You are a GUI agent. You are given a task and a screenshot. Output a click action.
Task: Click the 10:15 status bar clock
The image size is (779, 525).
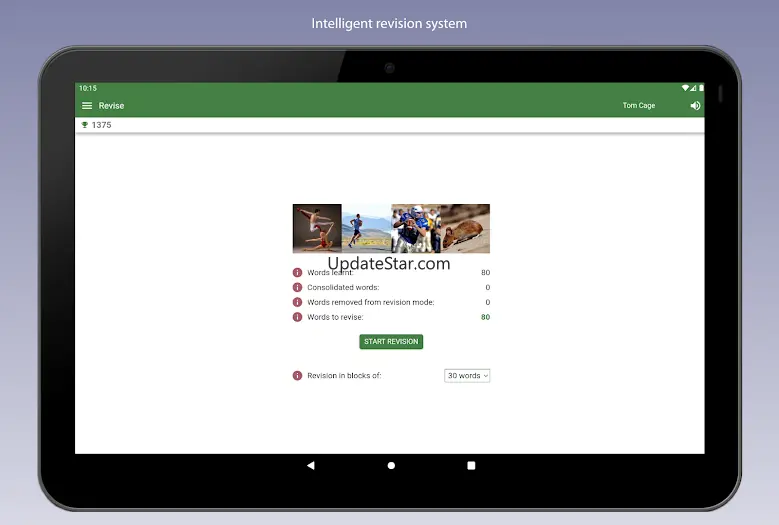(88, 88)
